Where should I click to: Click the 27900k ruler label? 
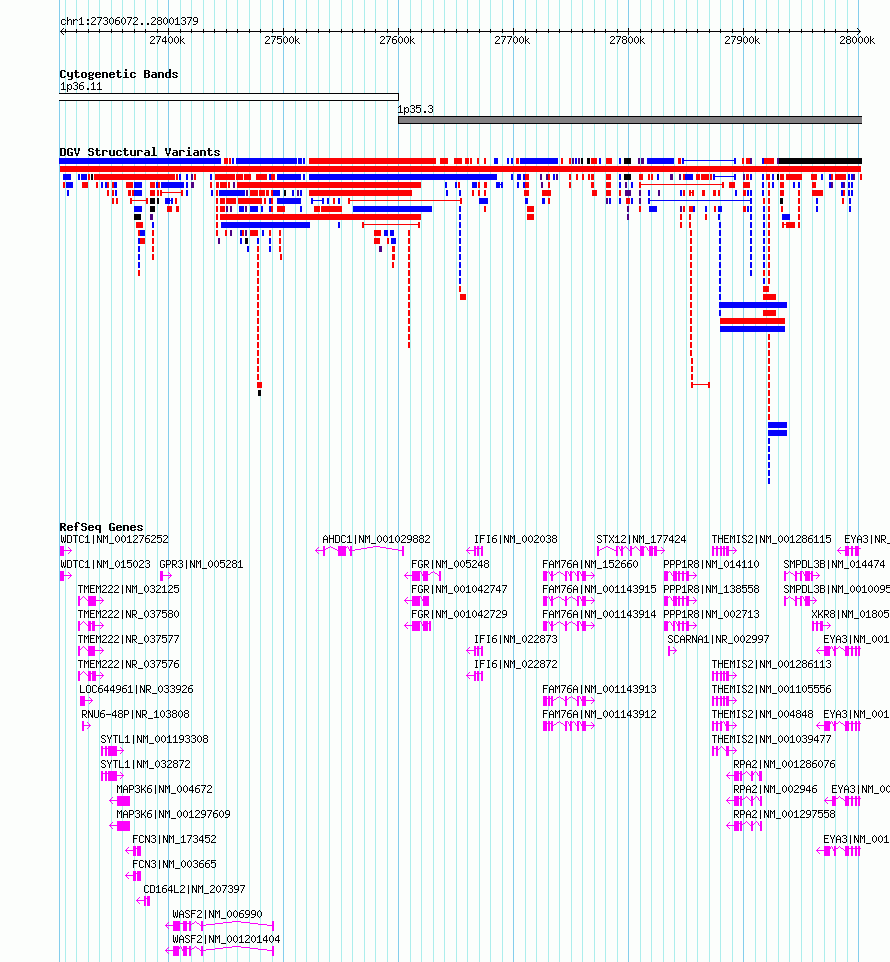tap(742, 40)
